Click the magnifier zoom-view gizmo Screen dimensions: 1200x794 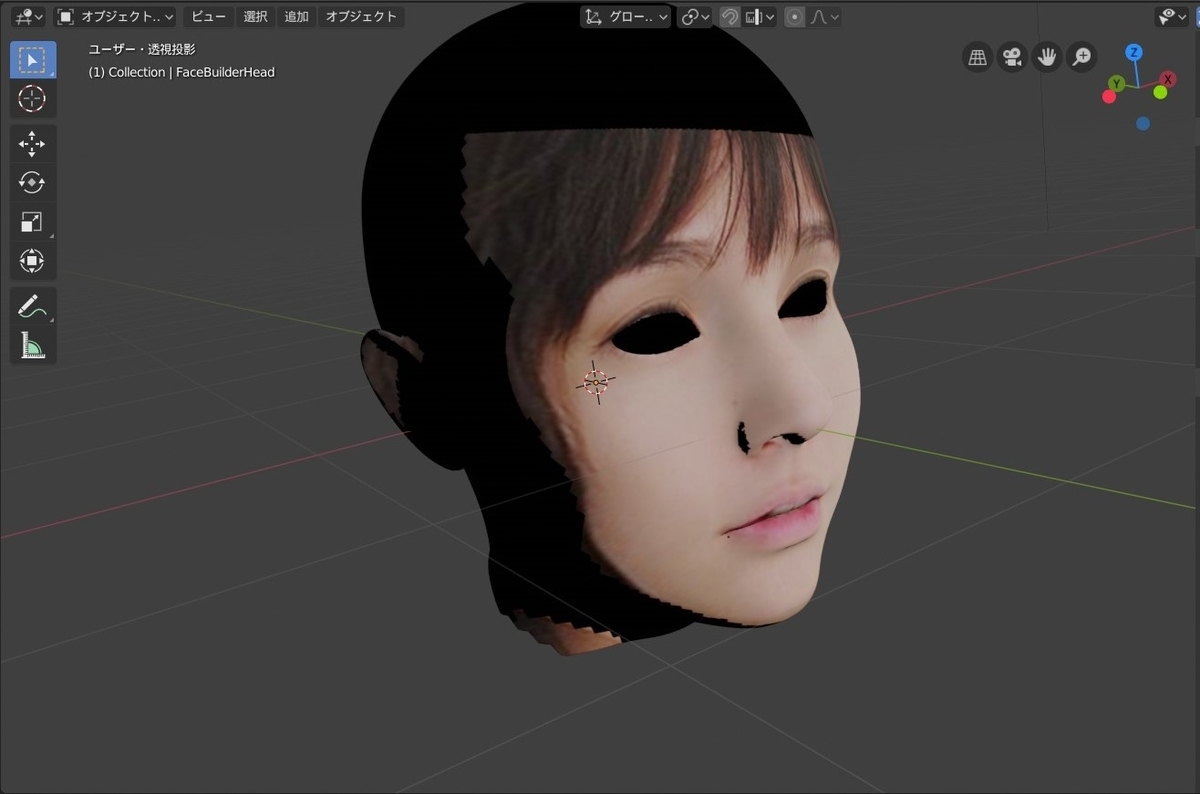pos(1081,57)
